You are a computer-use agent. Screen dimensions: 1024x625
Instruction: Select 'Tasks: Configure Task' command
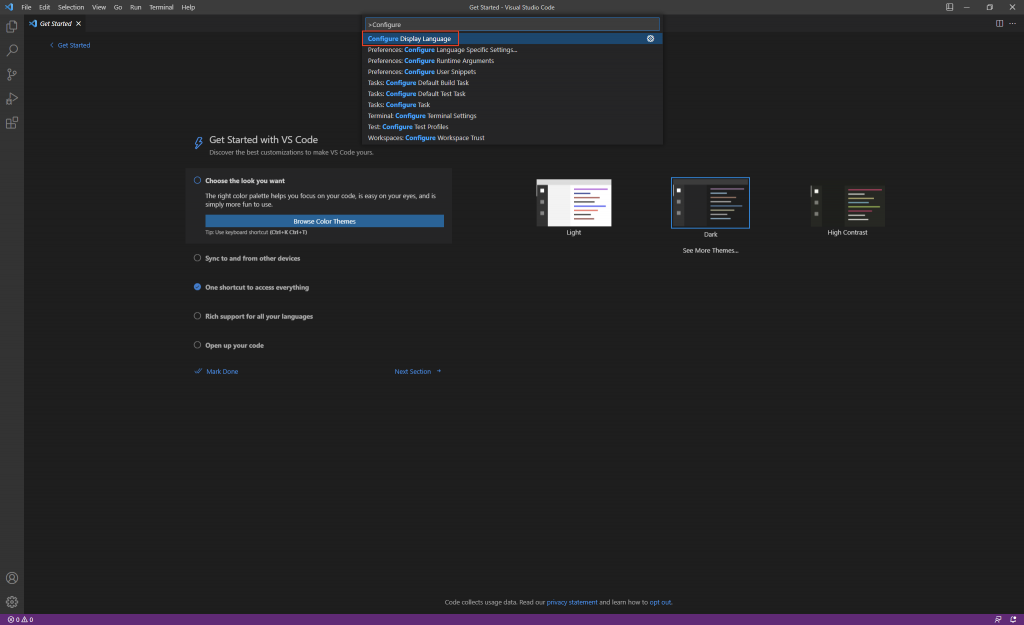point(512,105)
